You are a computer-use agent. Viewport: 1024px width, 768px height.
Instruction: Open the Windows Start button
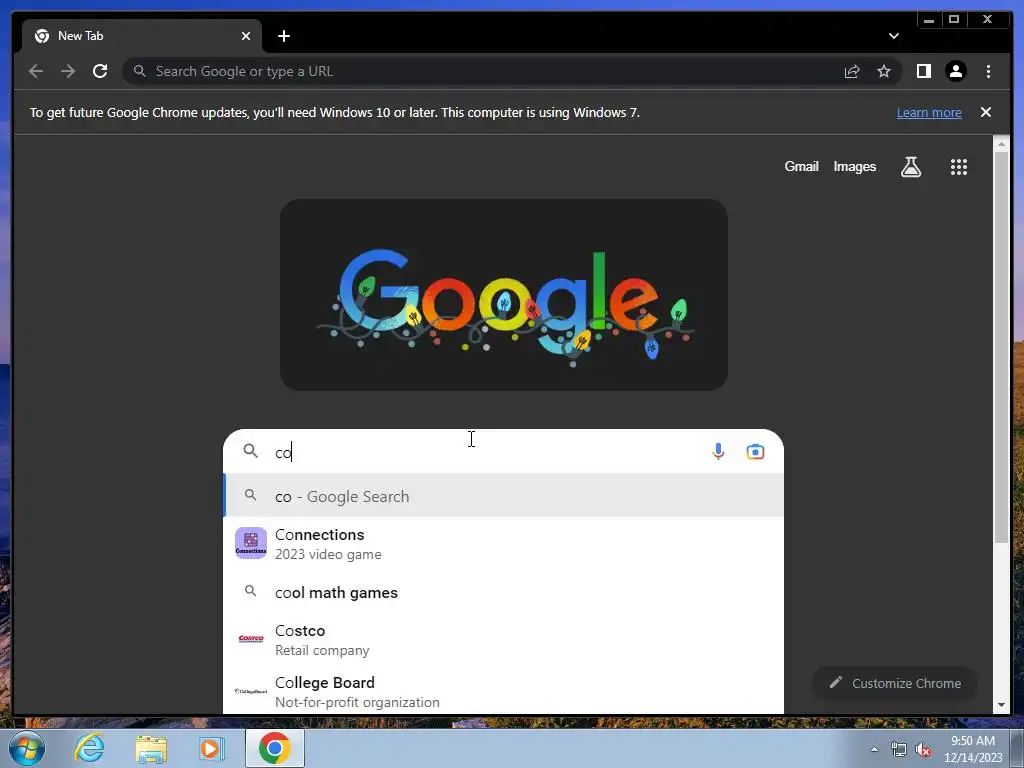pos(27,748)
